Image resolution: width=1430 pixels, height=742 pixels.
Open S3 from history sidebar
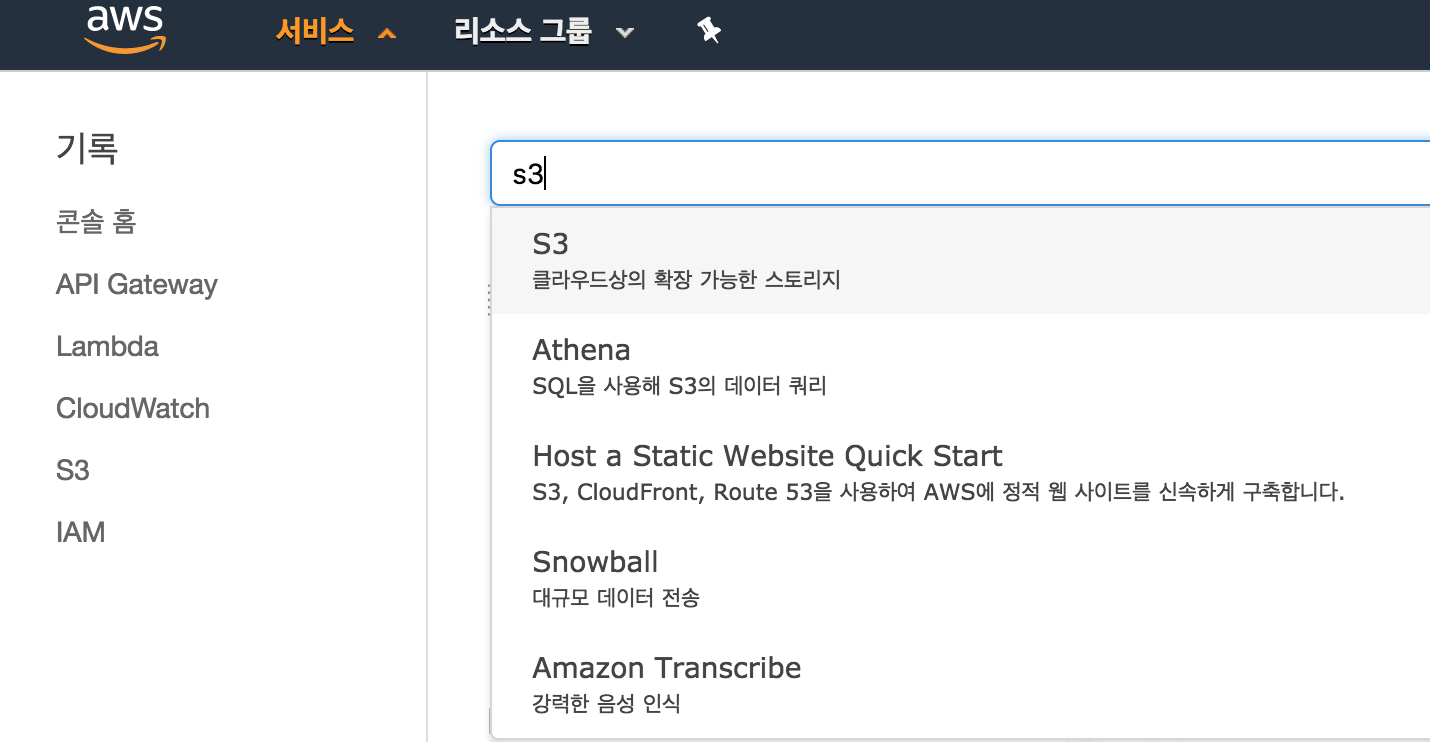(x=73, y=470)
